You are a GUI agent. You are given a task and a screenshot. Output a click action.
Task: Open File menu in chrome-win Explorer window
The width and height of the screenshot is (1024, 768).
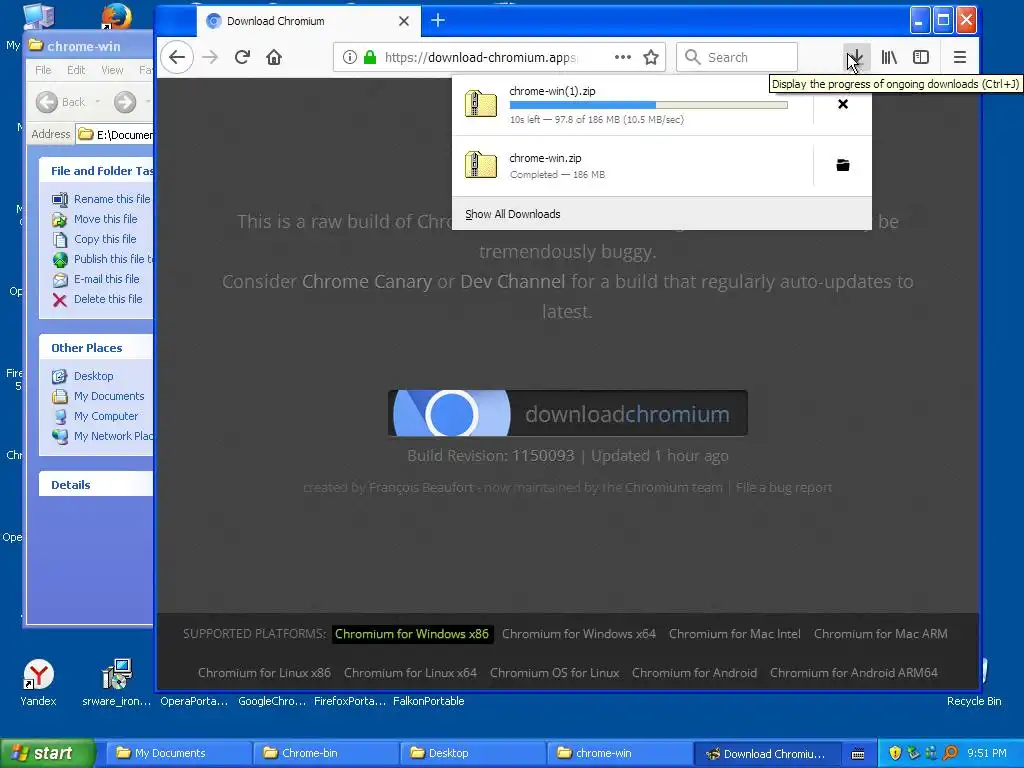click(43, 70)
